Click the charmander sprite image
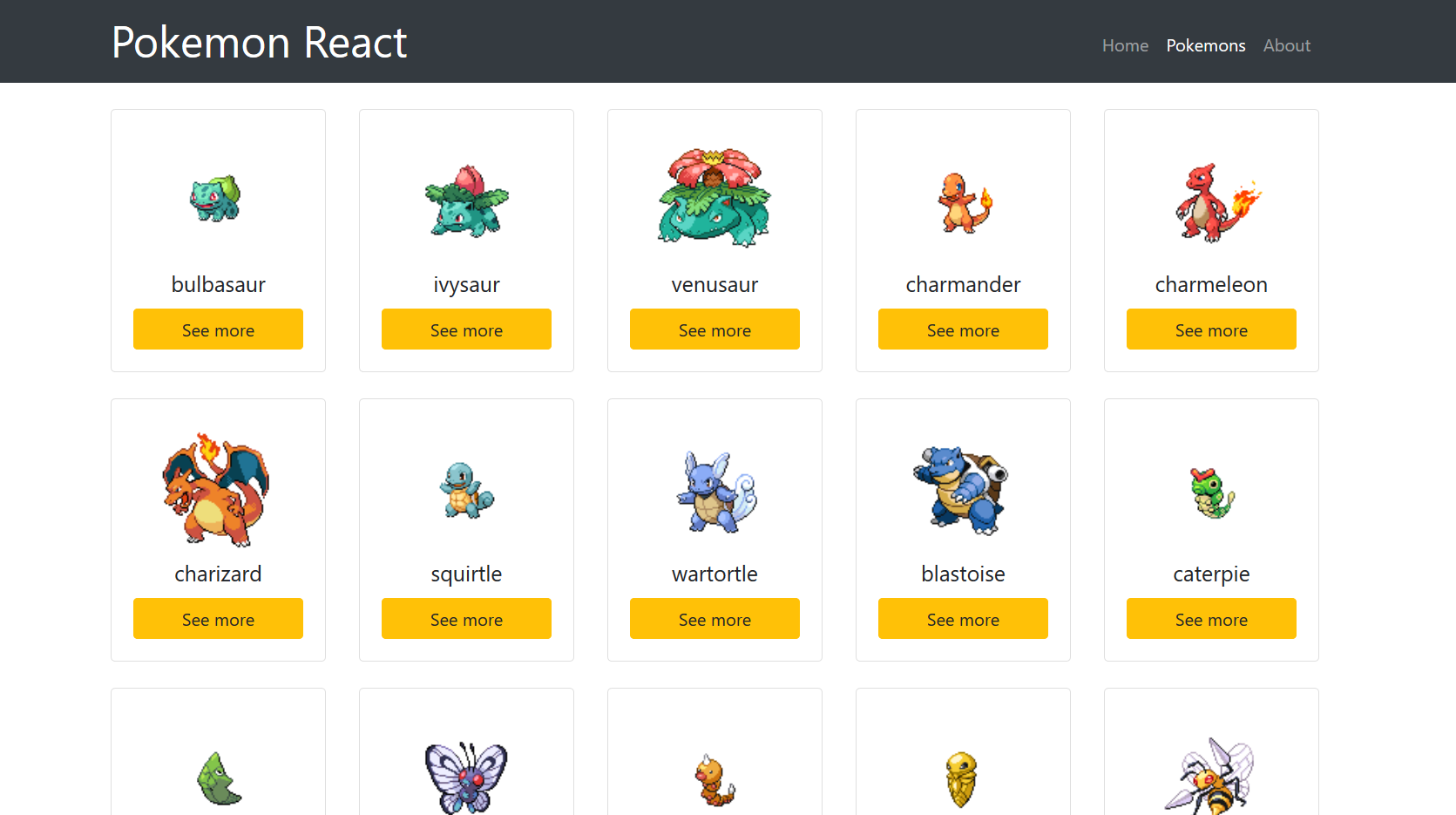 965,202
